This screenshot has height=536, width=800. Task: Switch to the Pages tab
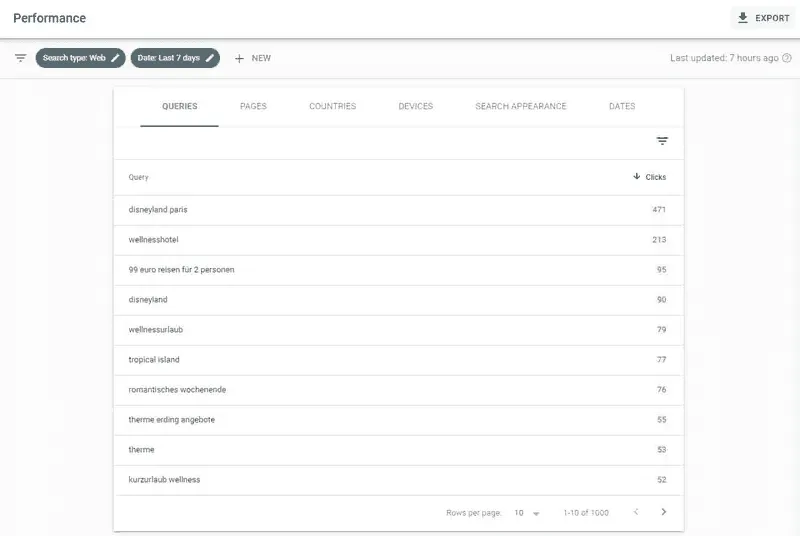coord(253,106)
